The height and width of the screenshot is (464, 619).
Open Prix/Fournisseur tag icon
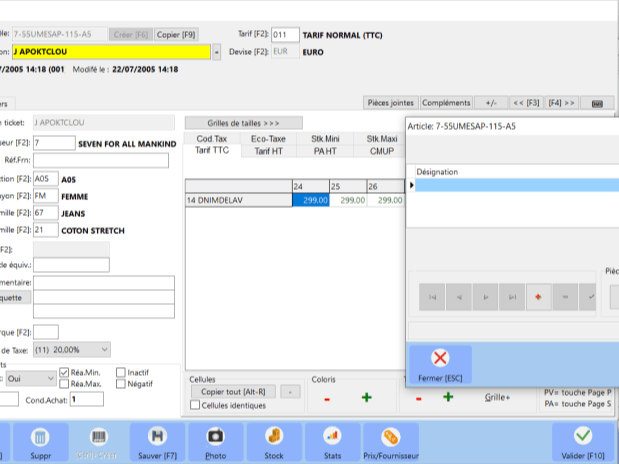pyautogui.click(x=391, y=441)
